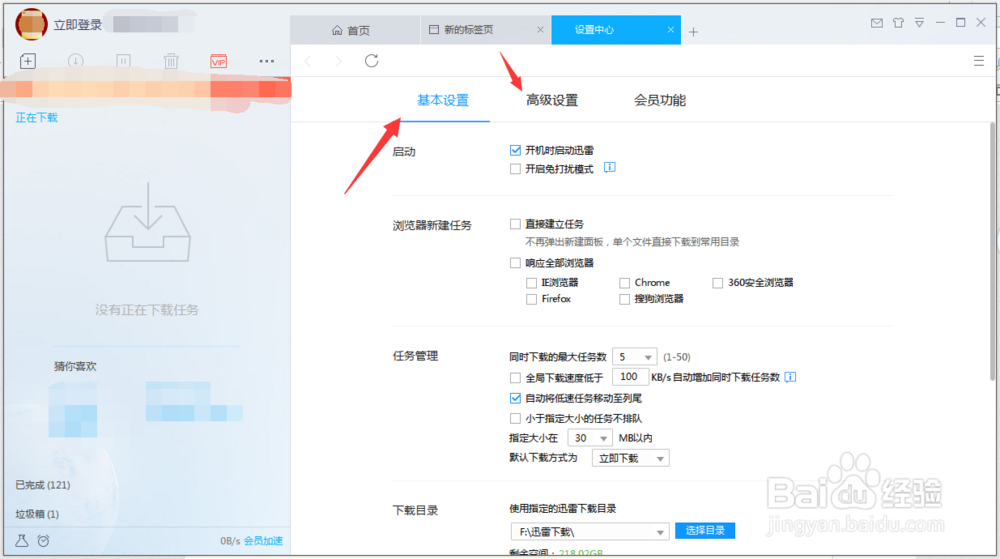Close the 新的标签页 tab
This screenshot has height=559, width=1000.
pos(540,30)
